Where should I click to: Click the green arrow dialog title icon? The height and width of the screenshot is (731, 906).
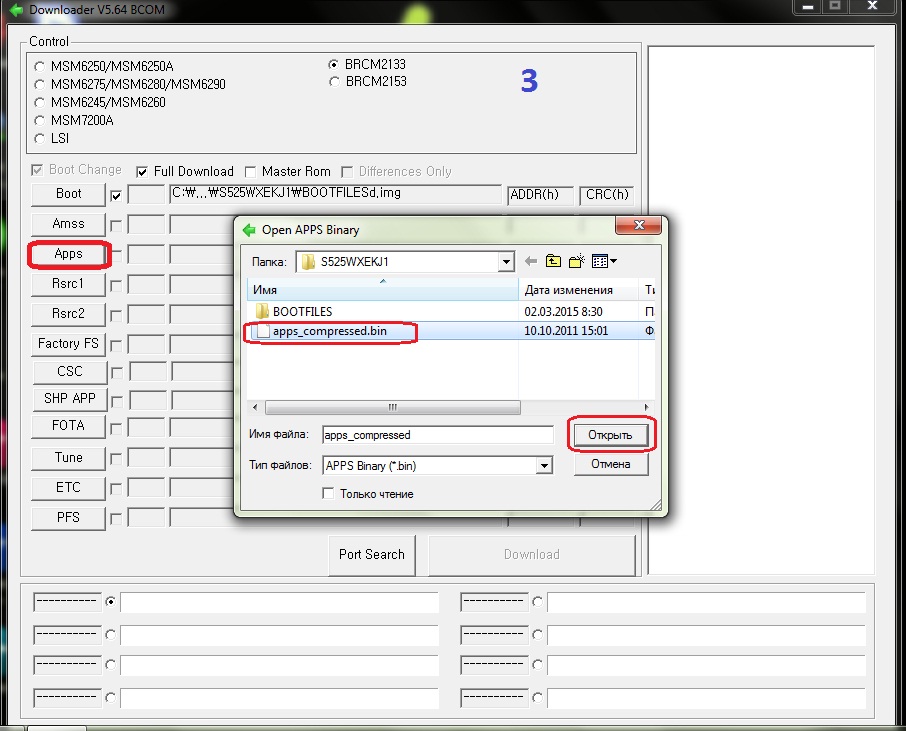pyautogui.click(x=249, y=230)
